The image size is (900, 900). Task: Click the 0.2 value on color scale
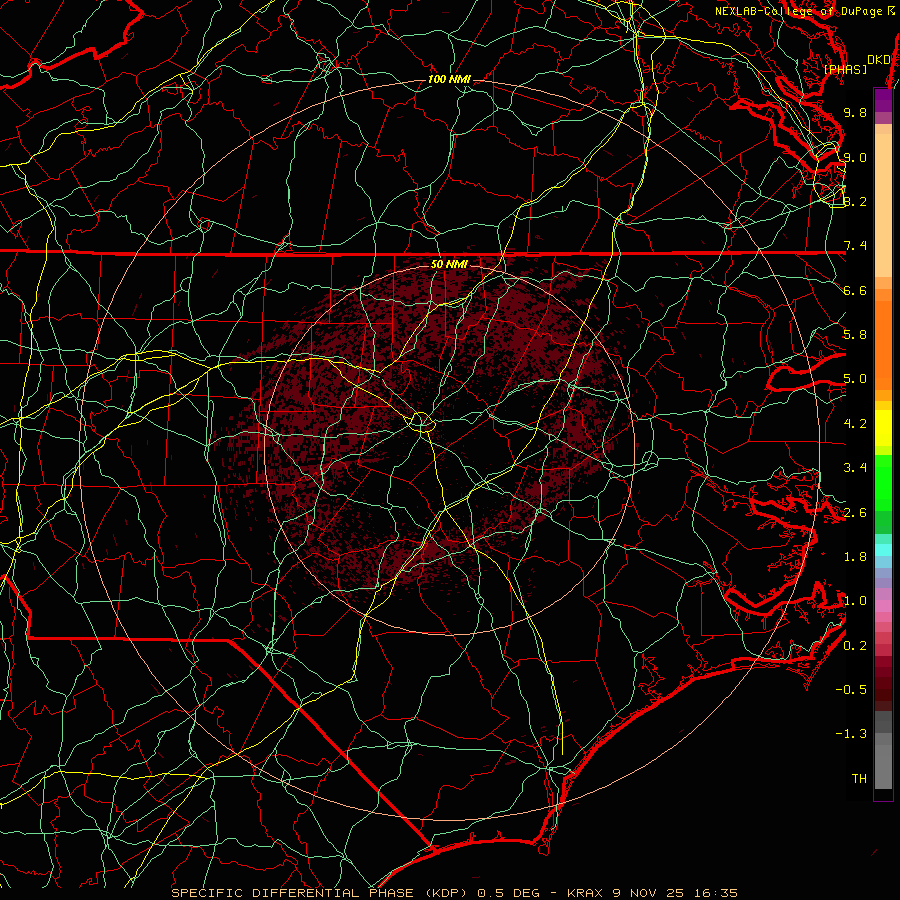click(855, 646)
